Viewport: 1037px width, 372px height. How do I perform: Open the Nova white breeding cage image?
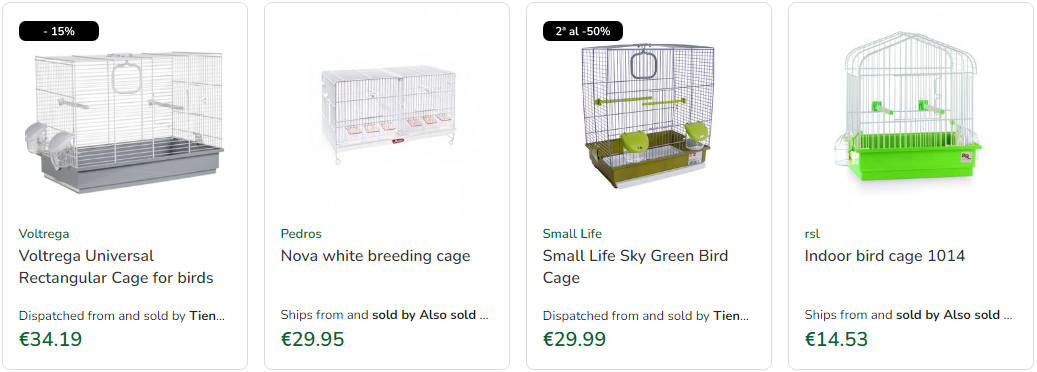[x=387, y=114]
